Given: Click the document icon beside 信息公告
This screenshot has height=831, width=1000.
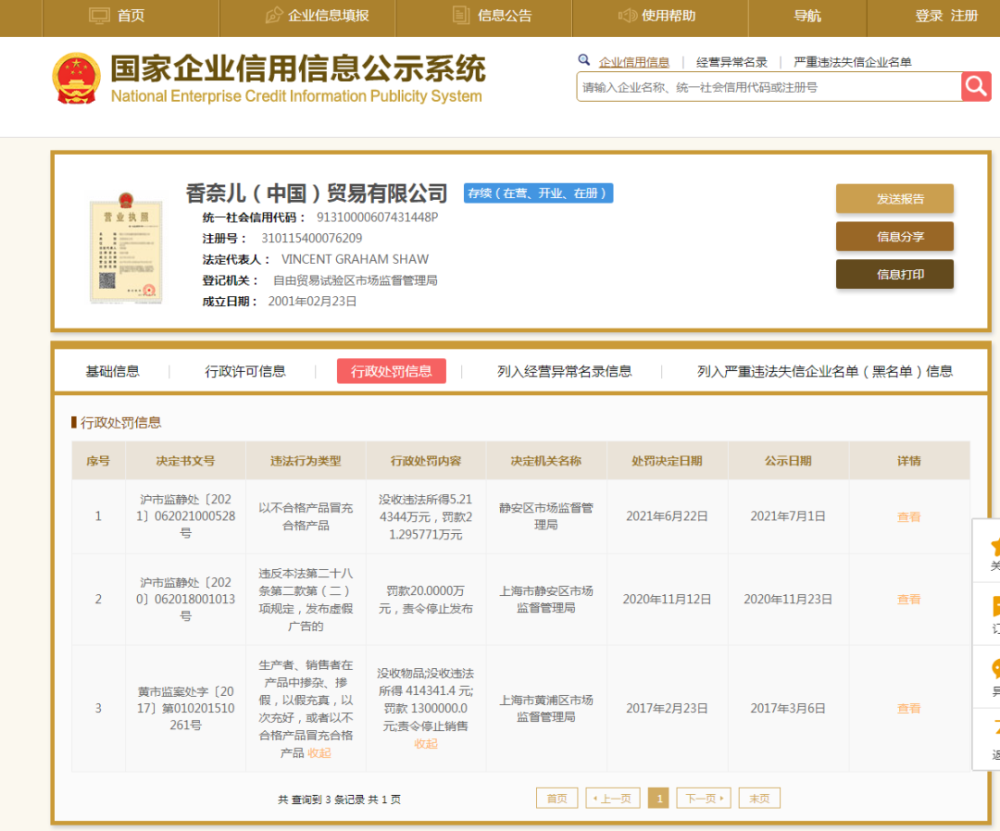Looking at the screenshot, I should [461, 15].
